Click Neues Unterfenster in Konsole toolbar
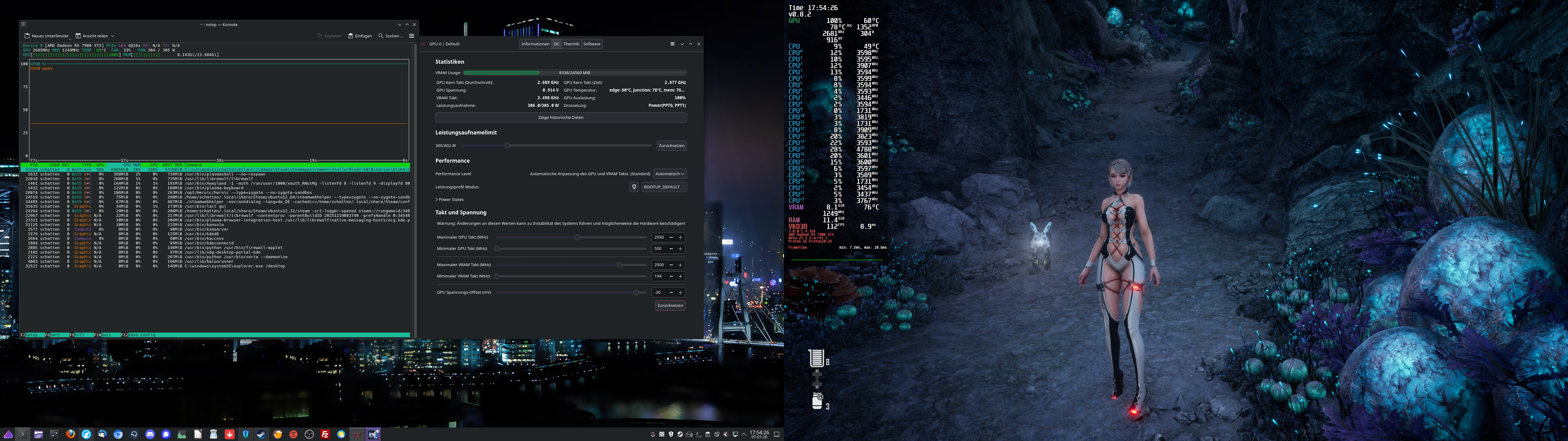 pyautogui.click(x=47, y=36)
